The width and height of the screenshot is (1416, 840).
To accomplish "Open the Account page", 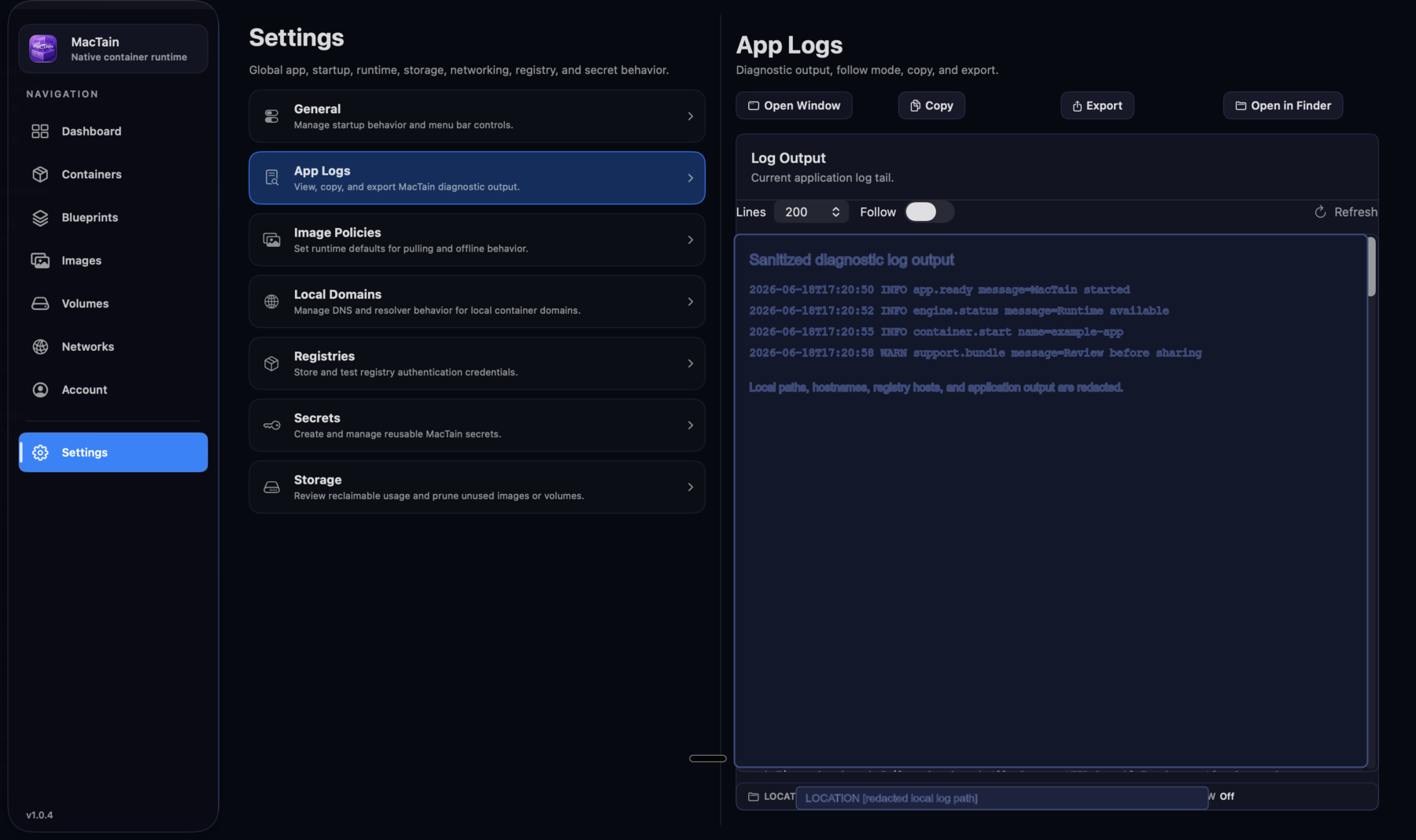I will coord(113,390).
